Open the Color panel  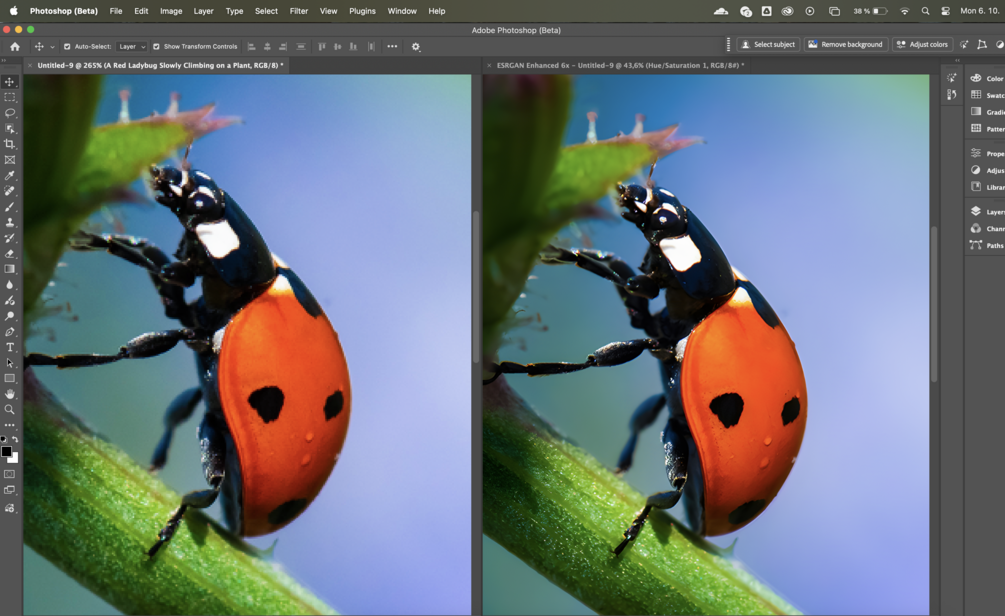[x=986, y=78]
